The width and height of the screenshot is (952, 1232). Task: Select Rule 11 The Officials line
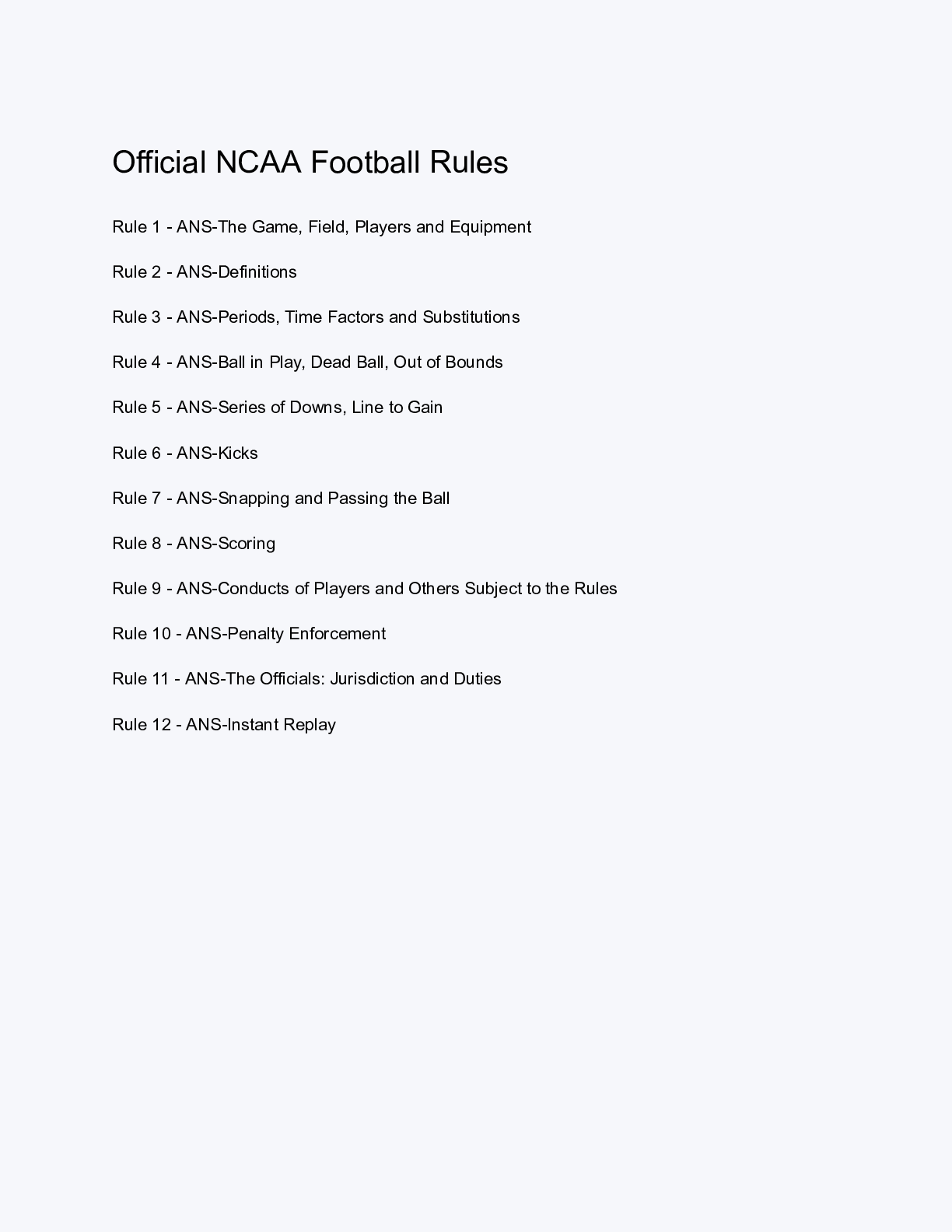[306, 679]
